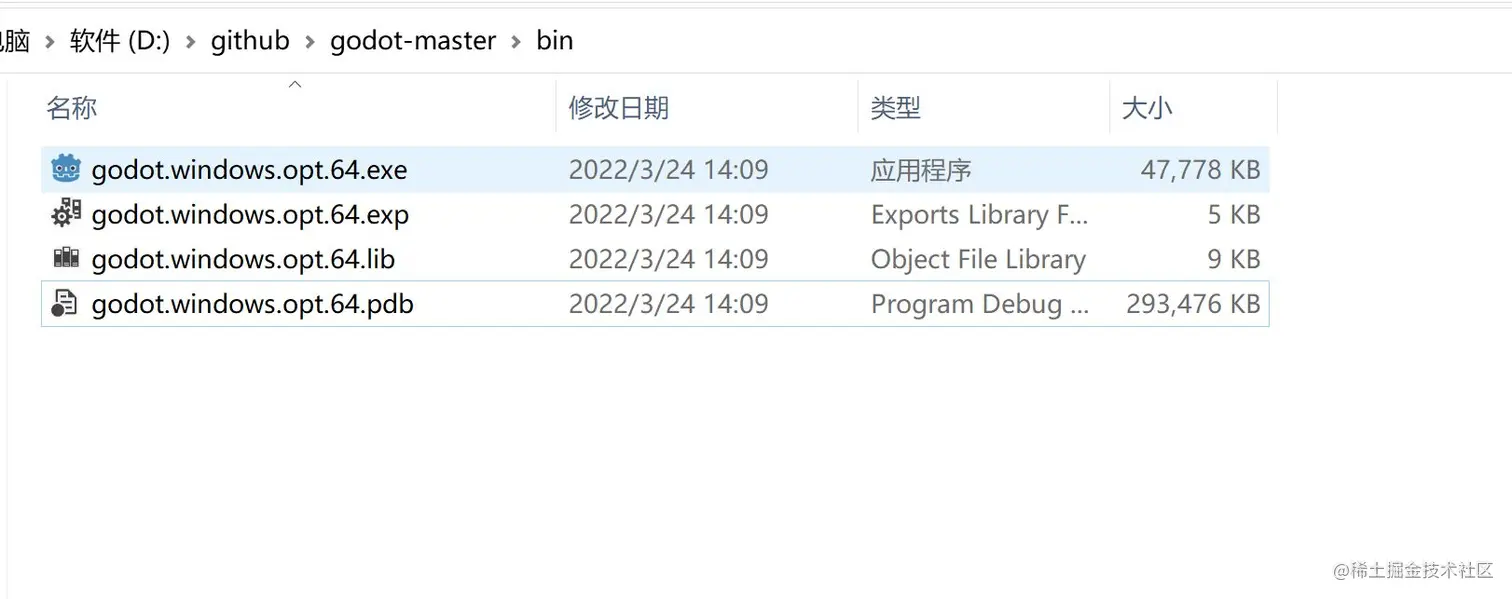The image size is (1512, 599).
Task: Expand the chevron after 软件 (D:)
Action: point(191,42)
